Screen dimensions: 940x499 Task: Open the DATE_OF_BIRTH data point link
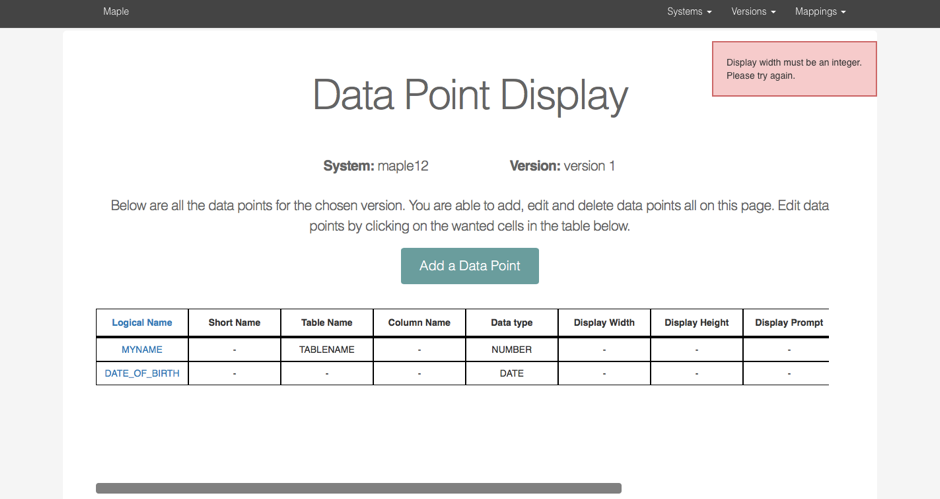coord(142,373)
